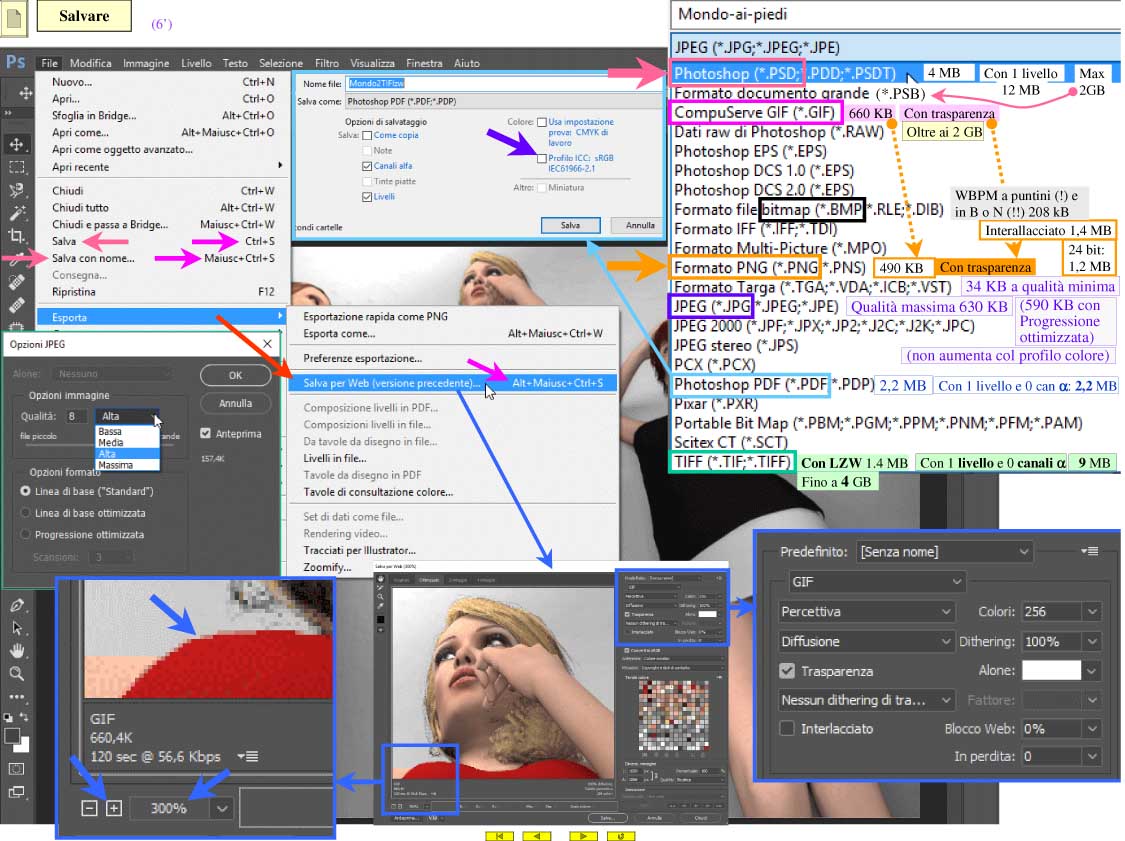Click the swap foreground/background colors icon
The height and width of the screenshot is (841, 1125).
coord(24,717)
